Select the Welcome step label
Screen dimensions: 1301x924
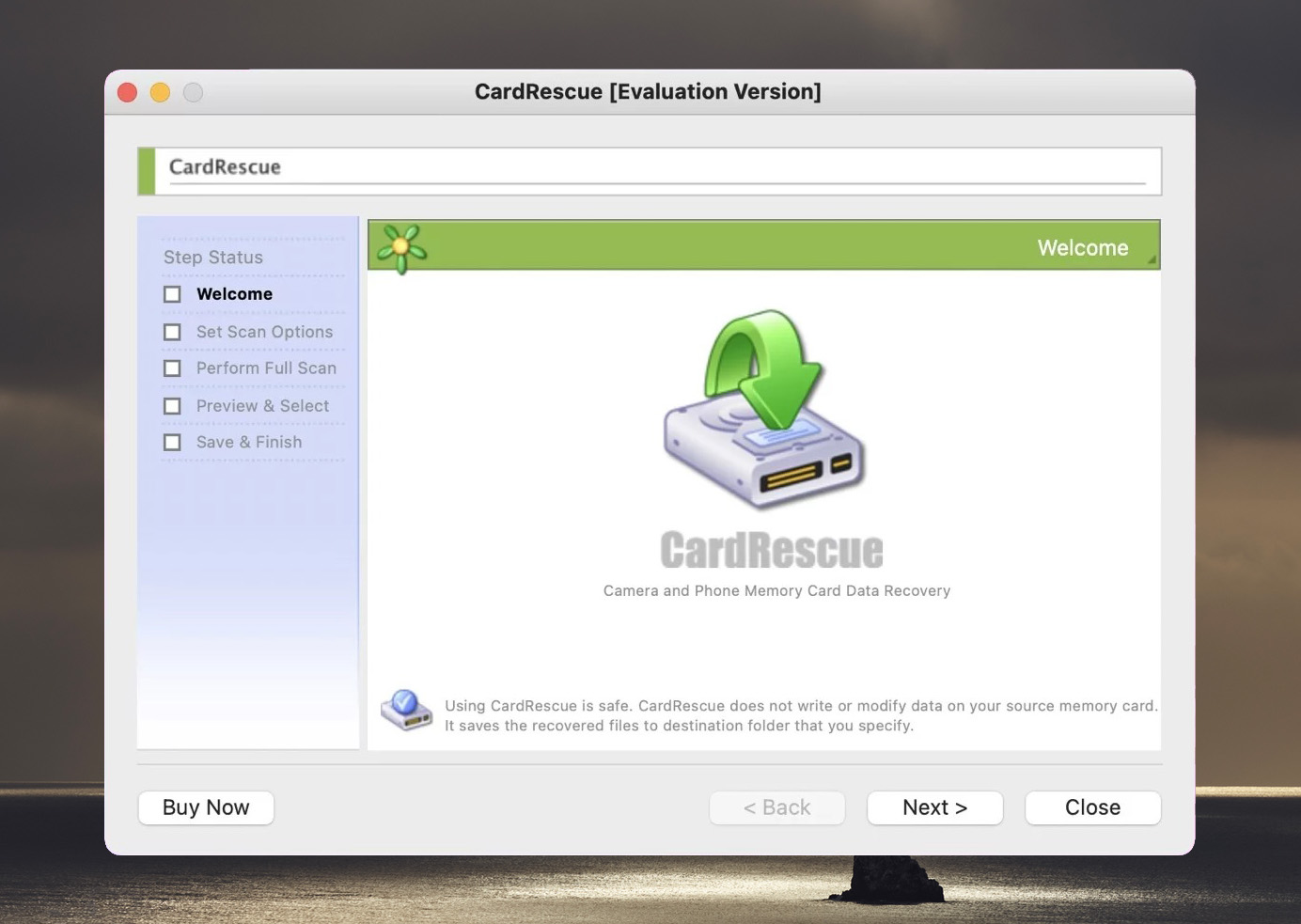pos(234,294)
